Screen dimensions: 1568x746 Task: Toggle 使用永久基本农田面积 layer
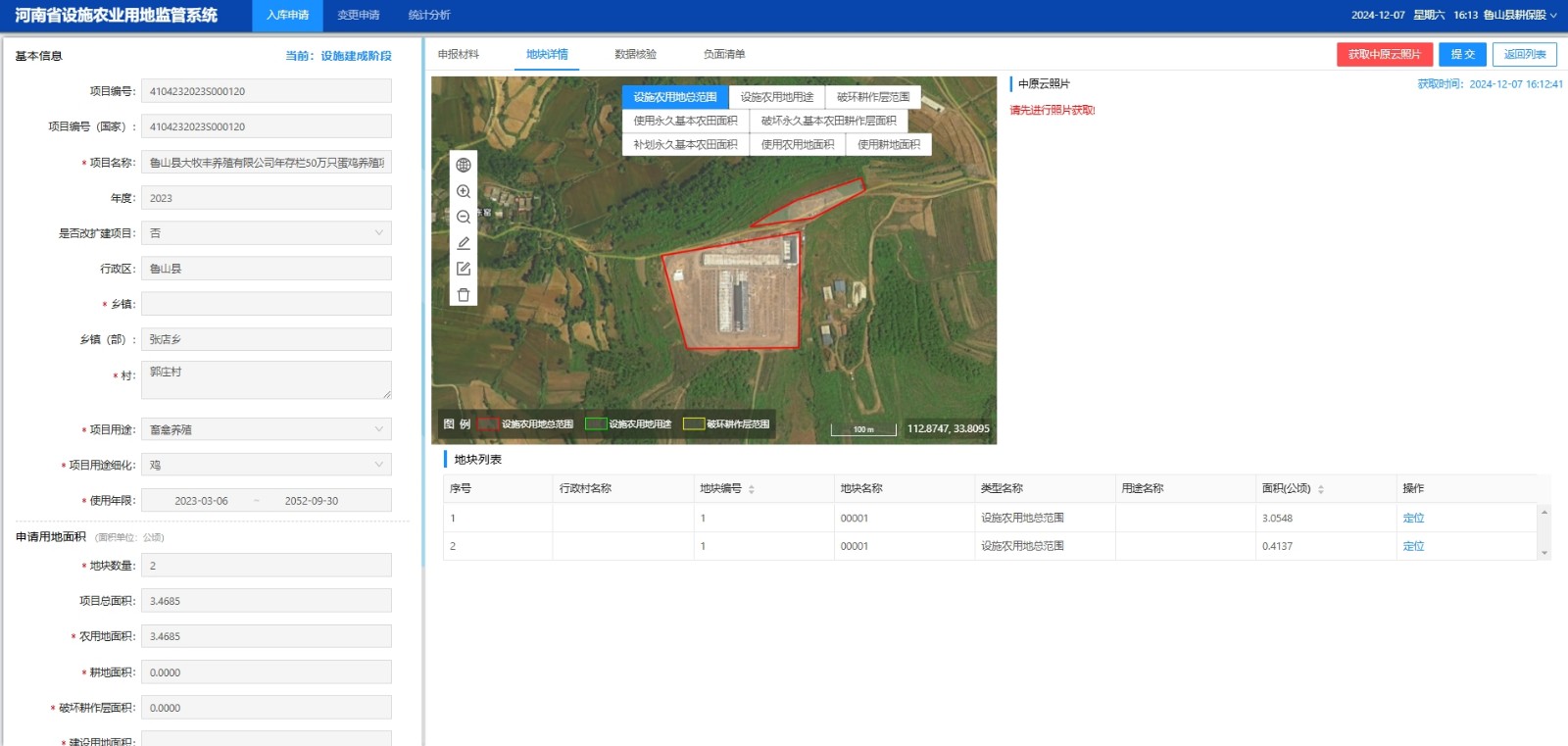click(x=685, y=121)
